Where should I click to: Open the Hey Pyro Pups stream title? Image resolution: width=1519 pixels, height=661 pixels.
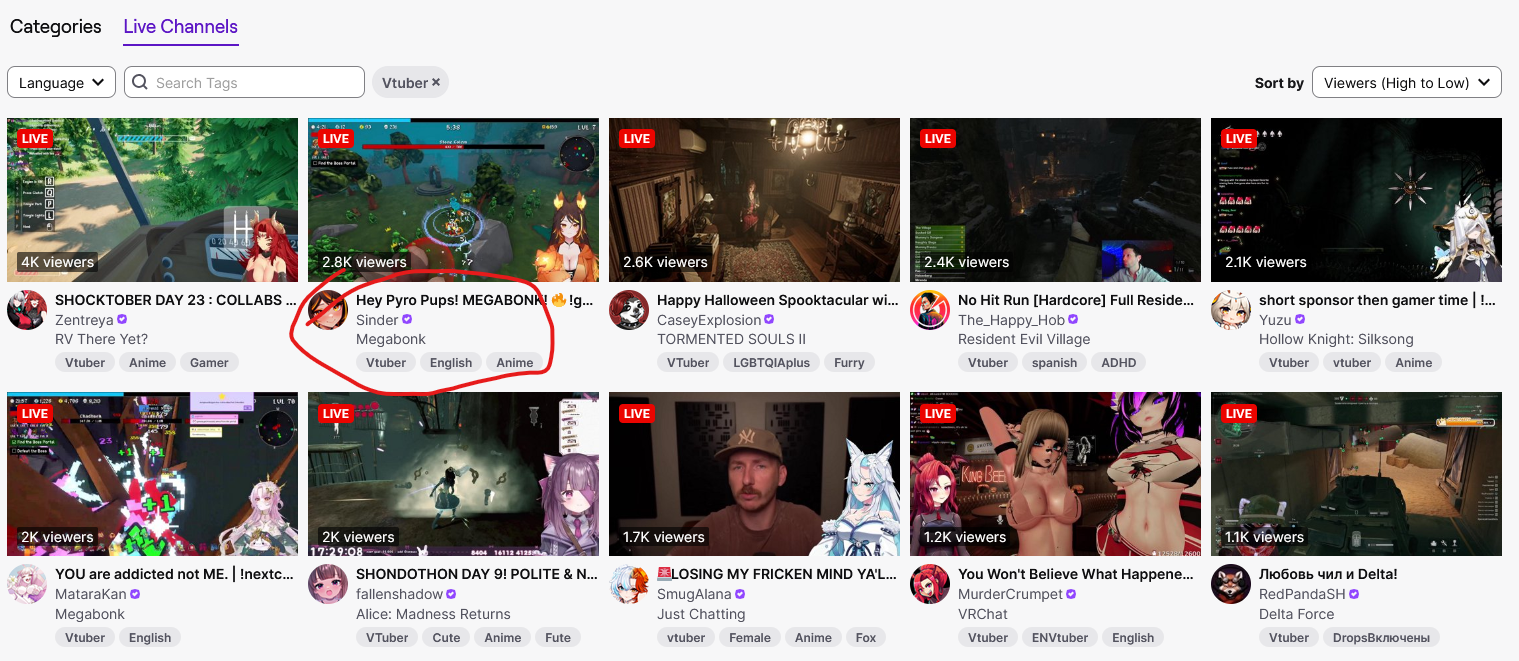(477, 300)
